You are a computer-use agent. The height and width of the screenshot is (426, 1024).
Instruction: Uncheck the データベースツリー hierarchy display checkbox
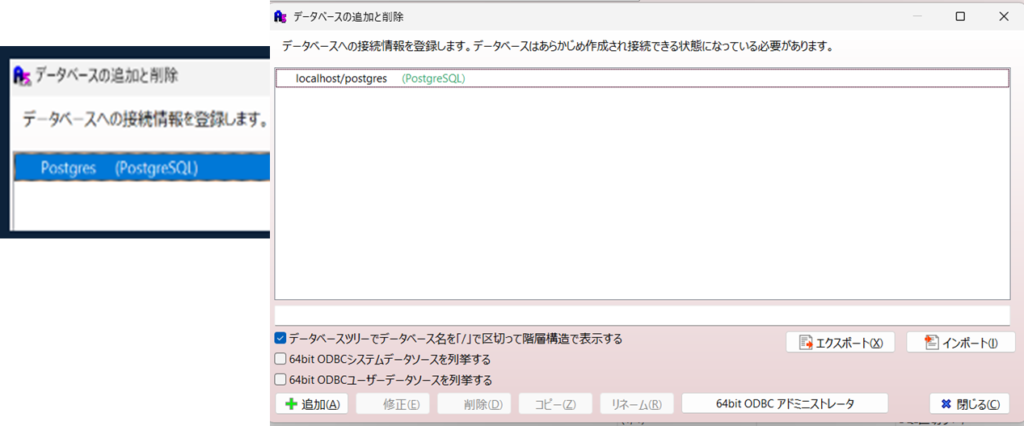281,339
